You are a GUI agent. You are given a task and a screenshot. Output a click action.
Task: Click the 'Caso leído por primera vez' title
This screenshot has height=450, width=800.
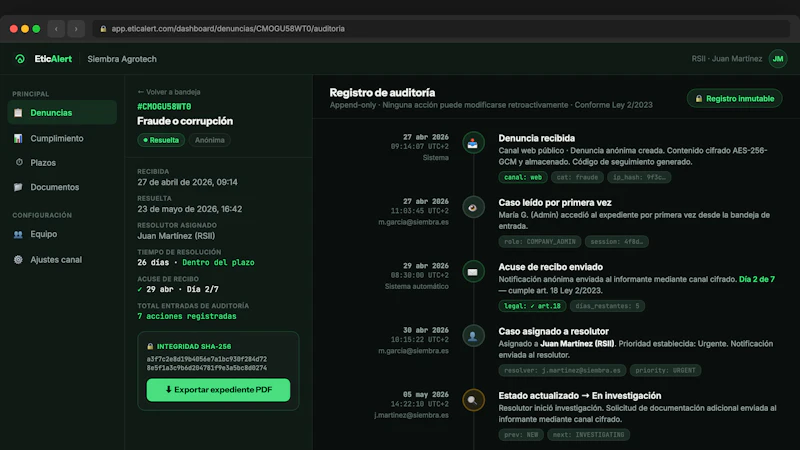(x=555, y=203)
